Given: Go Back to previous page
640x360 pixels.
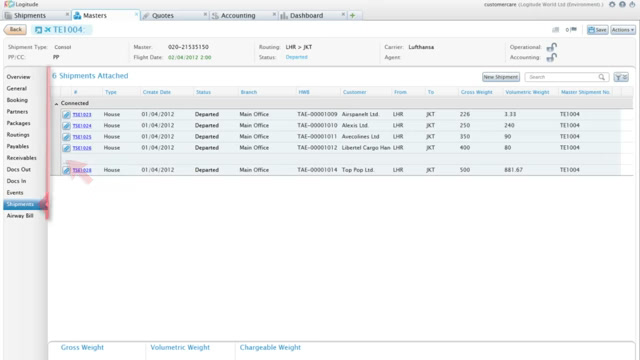Looking at the screenshot, I should click(x=15, y=29).
